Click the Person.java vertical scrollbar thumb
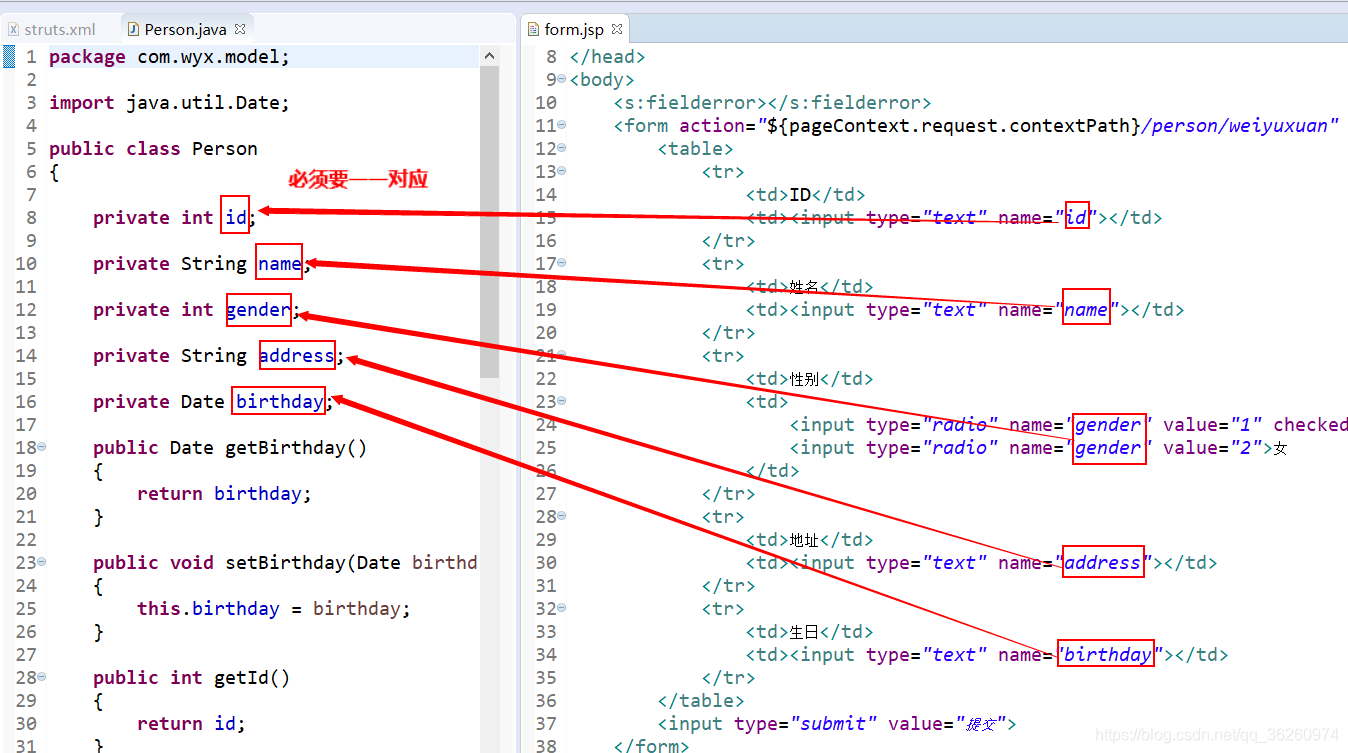 coord(489,222)
